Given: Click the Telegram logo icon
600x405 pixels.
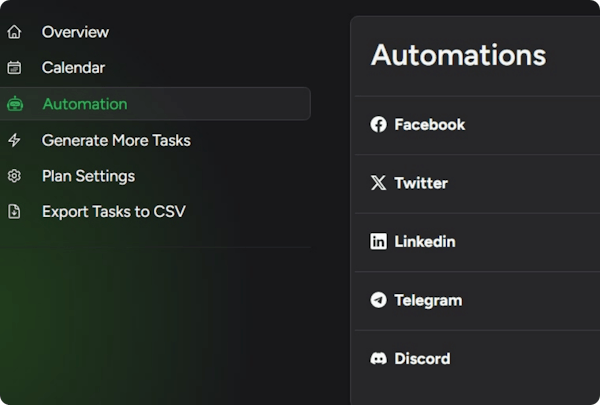Looking at the screenshot, I should tap(378, 300).
